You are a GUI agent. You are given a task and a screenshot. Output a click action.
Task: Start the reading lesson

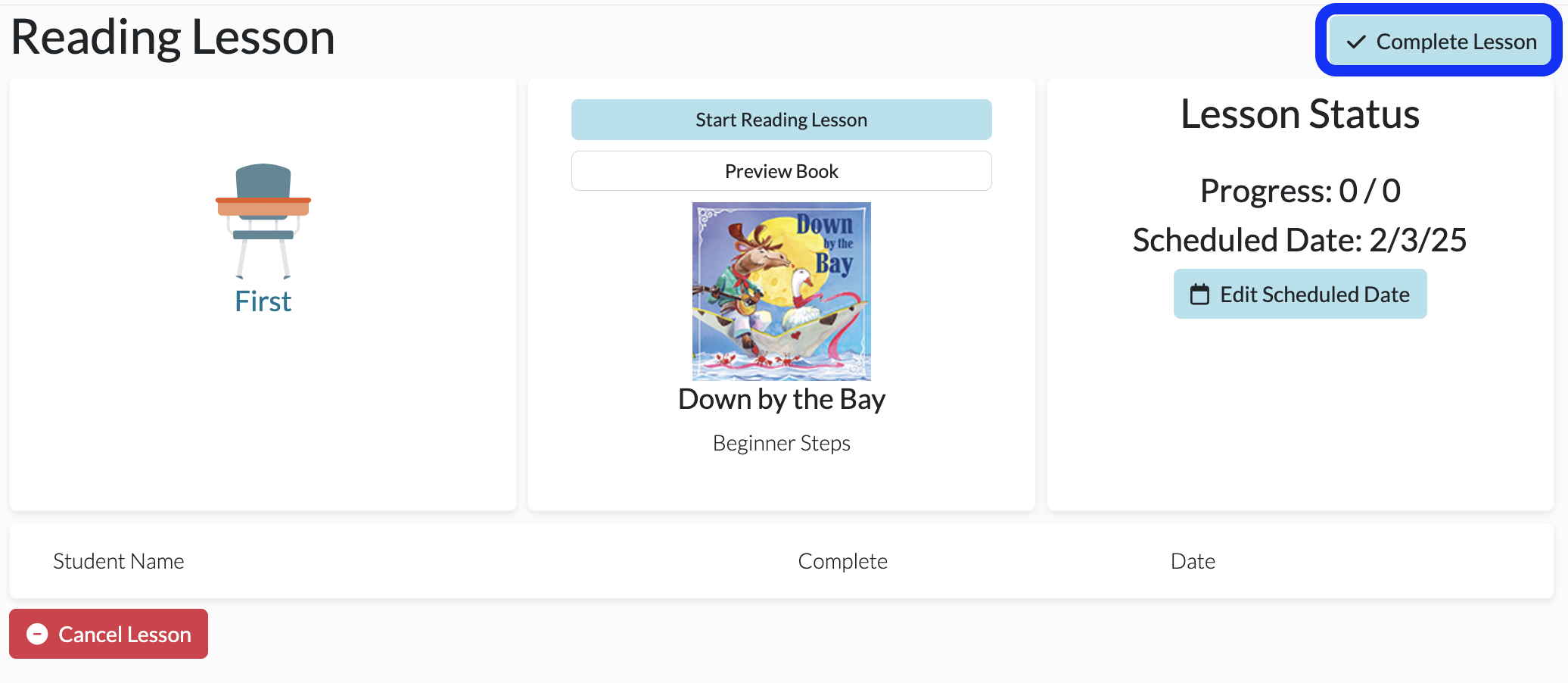tap(781, 120)
